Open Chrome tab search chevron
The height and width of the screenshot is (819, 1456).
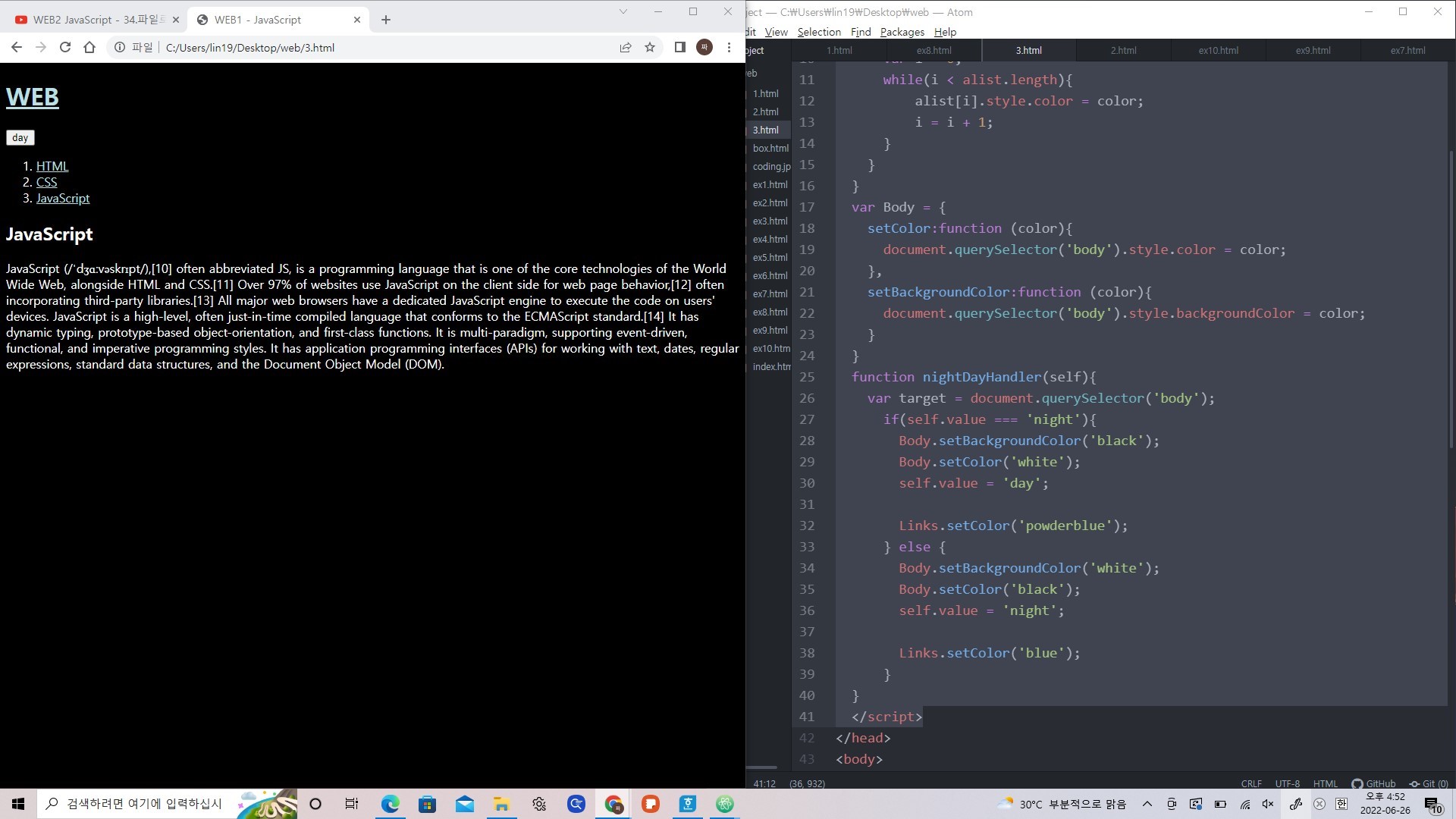[x=623, y=11]
